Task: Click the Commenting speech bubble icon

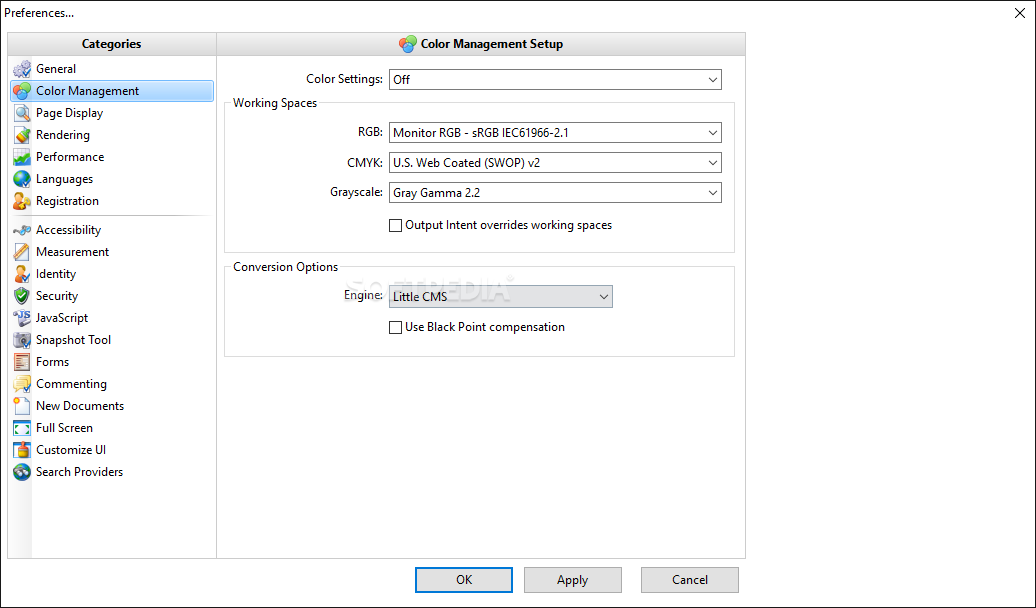Action: point(22,384)
